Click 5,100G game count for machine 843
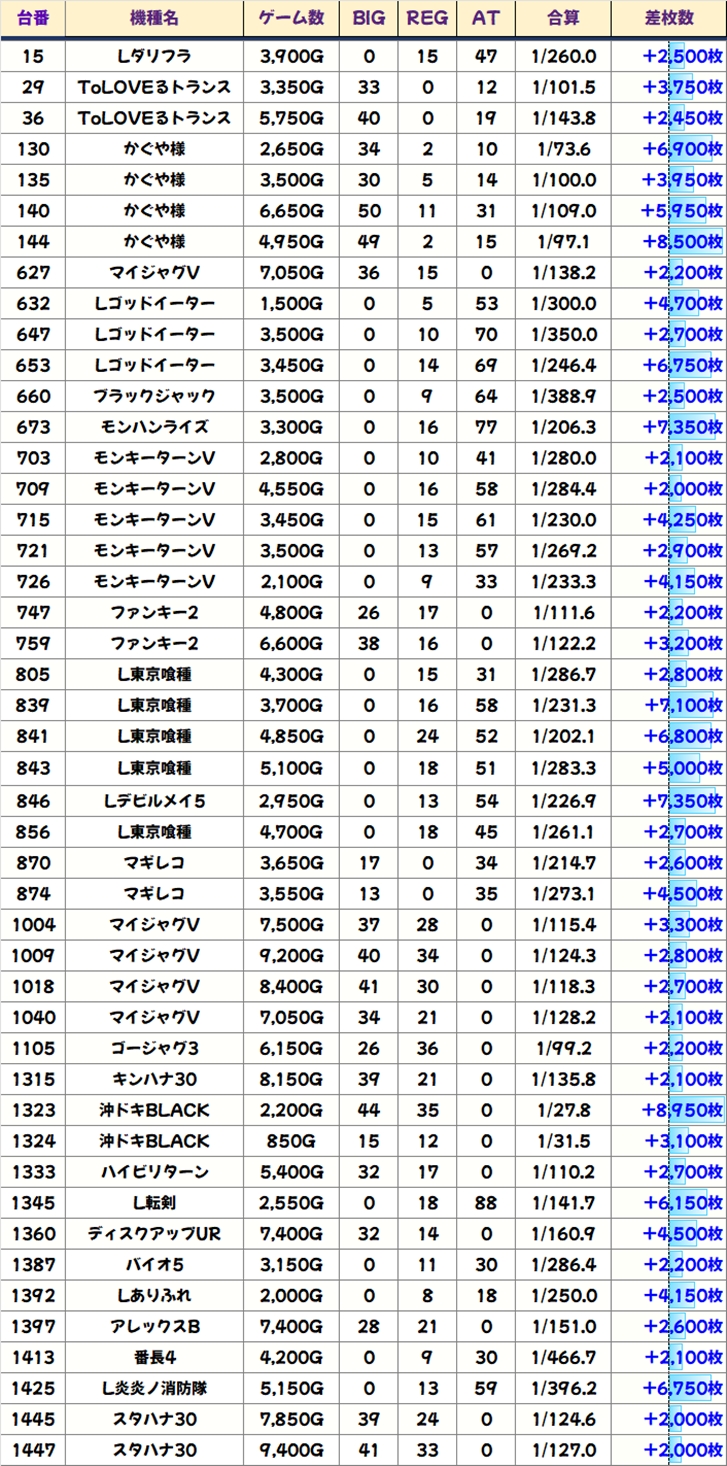Image resolution: width=727 pixels, height=1466 pixels. [x=291, y=768]
